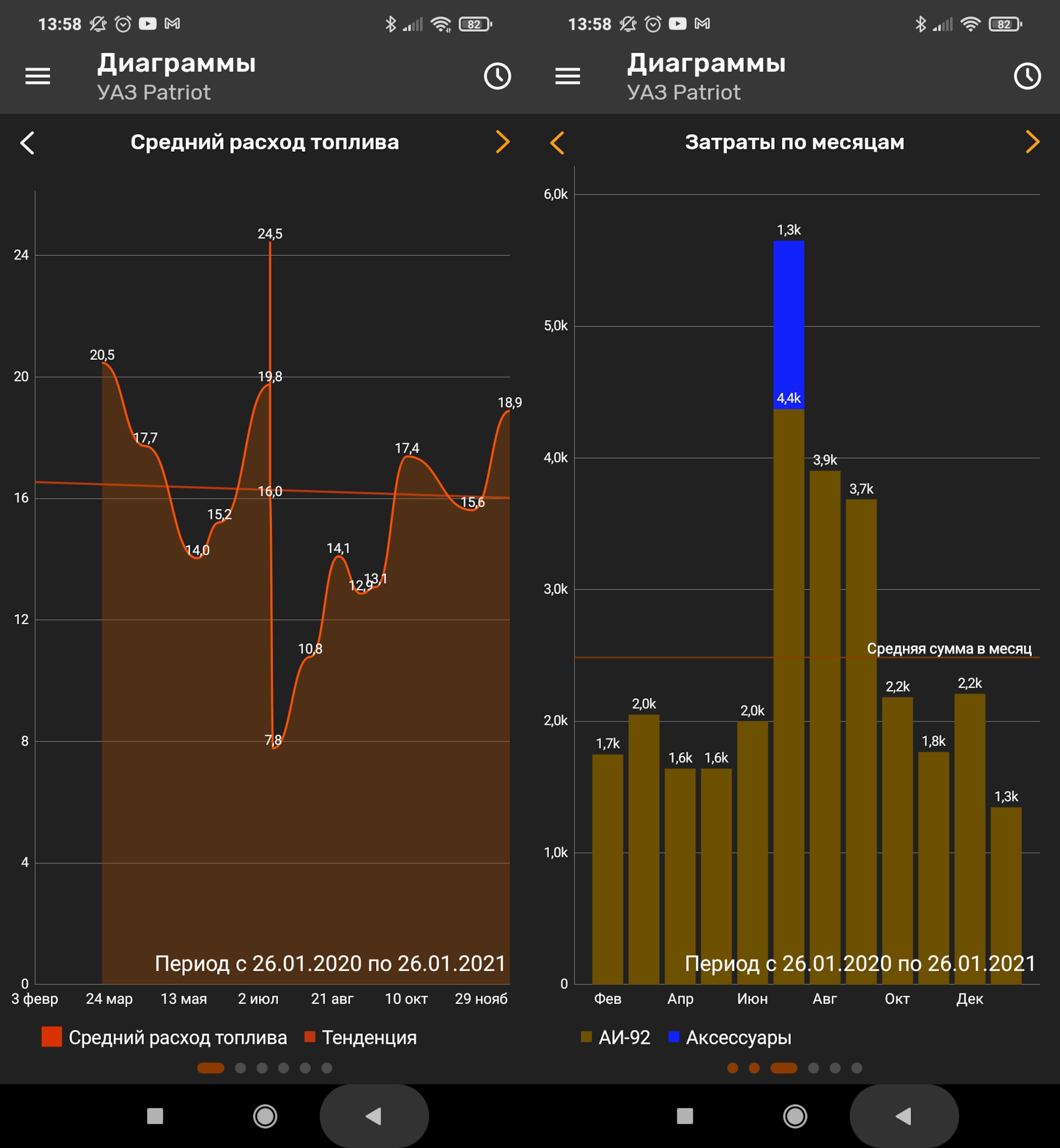
Task: Go to next chart on fuel consumption screen
Action: 503,142
